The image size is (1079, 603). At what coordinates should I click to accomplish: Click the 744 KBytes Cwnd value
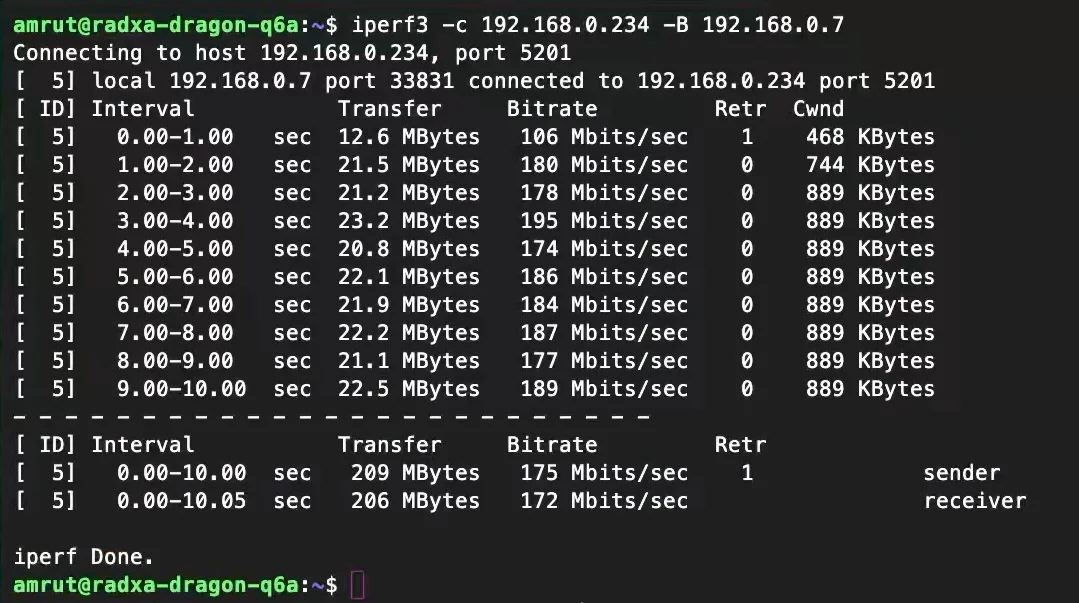point(870,165)
